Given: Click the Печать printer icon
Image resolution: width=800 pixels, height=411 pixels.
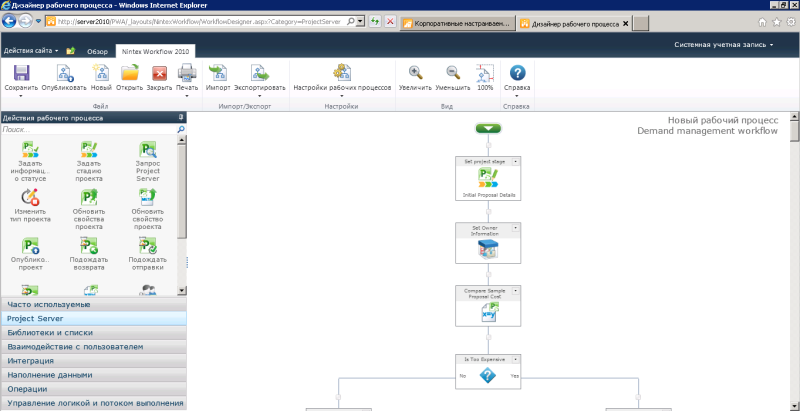Looking at the screenshot, I should coord(187,73).
